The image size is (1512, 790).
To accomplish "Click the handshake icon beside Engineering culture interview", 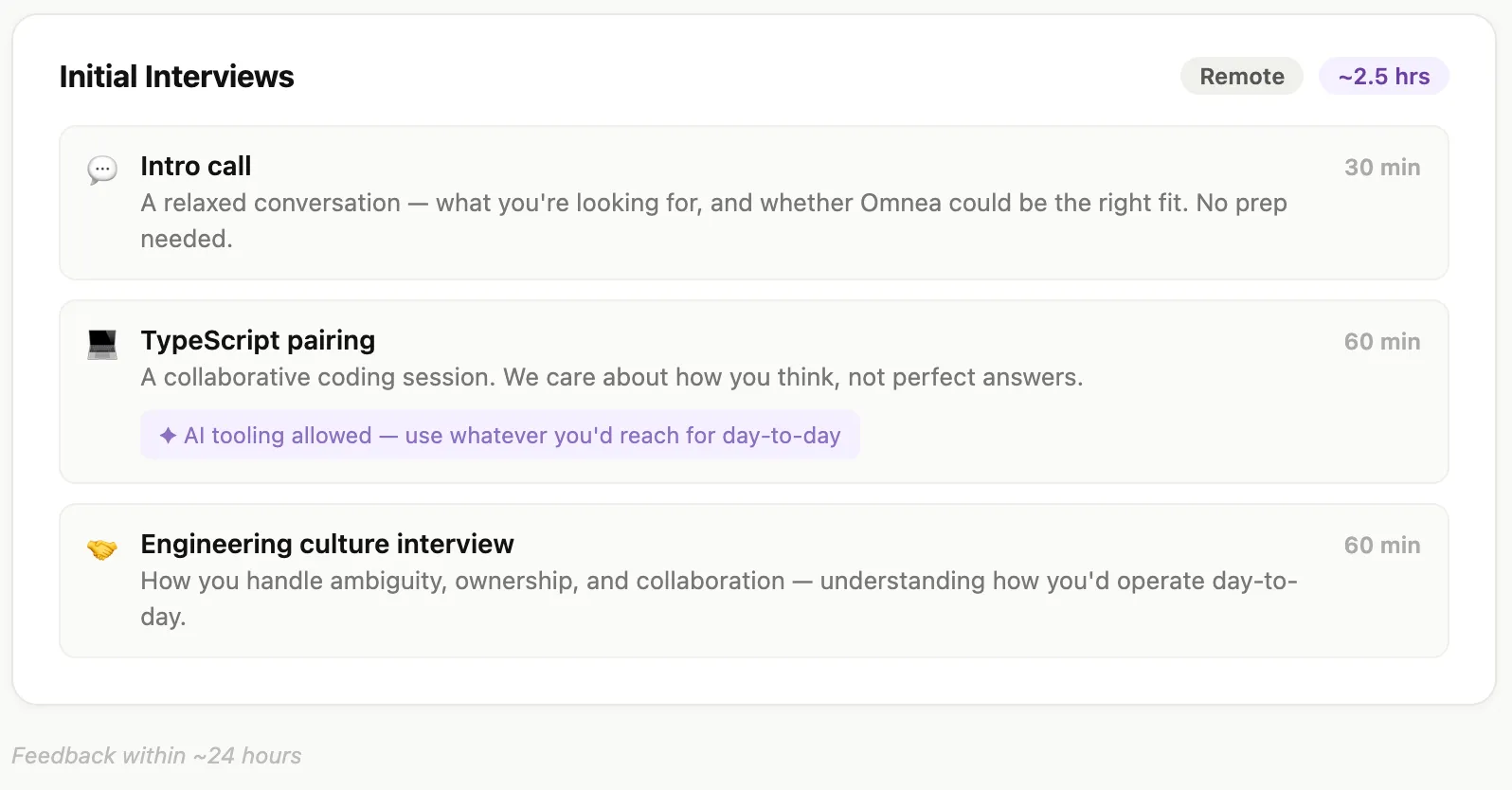I will [102, 548].
